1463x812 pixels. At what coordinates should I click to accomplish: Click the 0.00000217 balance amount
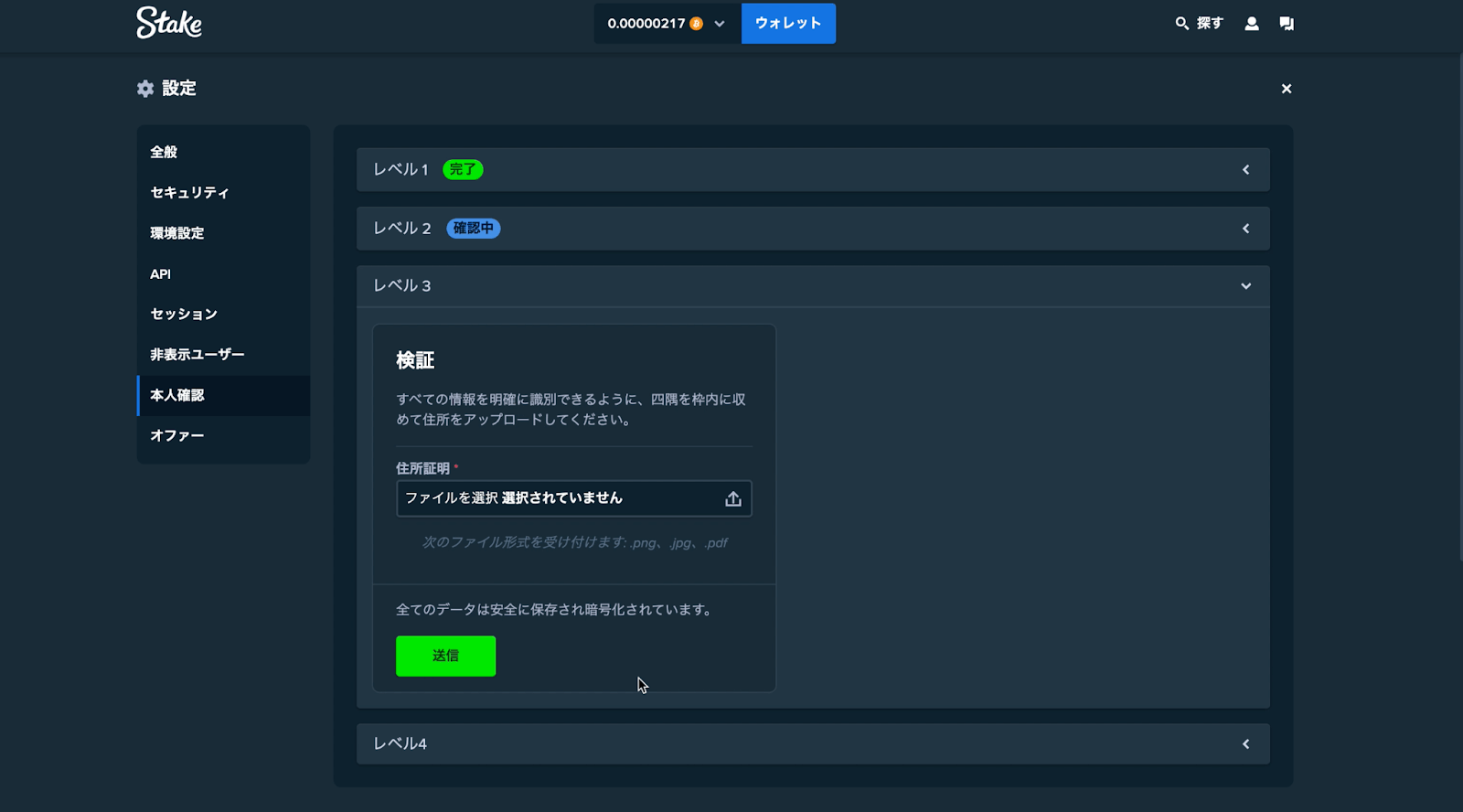pyautogui.click(x=646, y=24)
